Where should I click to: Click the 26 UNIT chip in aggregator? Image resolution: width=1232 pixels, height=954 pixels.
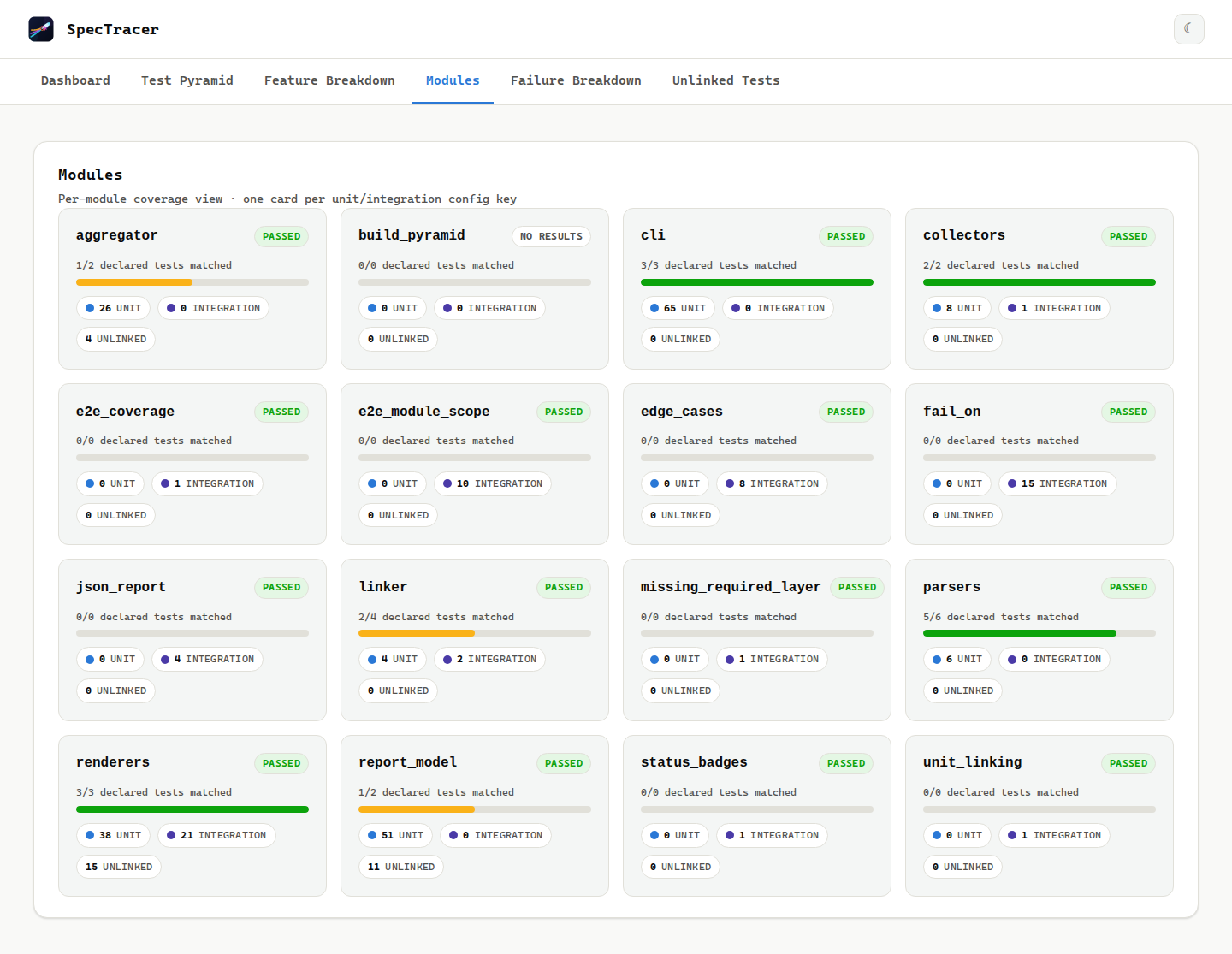114,308
